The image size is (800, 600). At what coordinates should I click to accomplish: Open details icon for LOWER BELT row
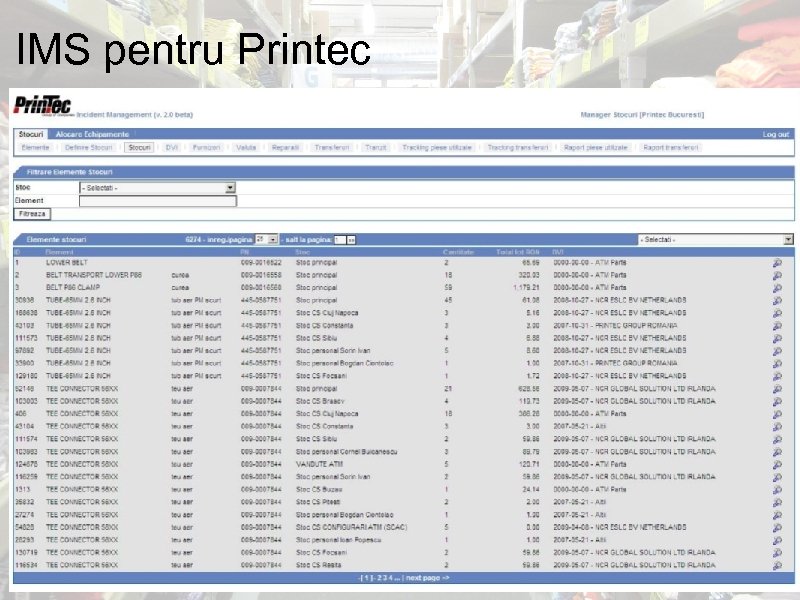pos(777,263)
